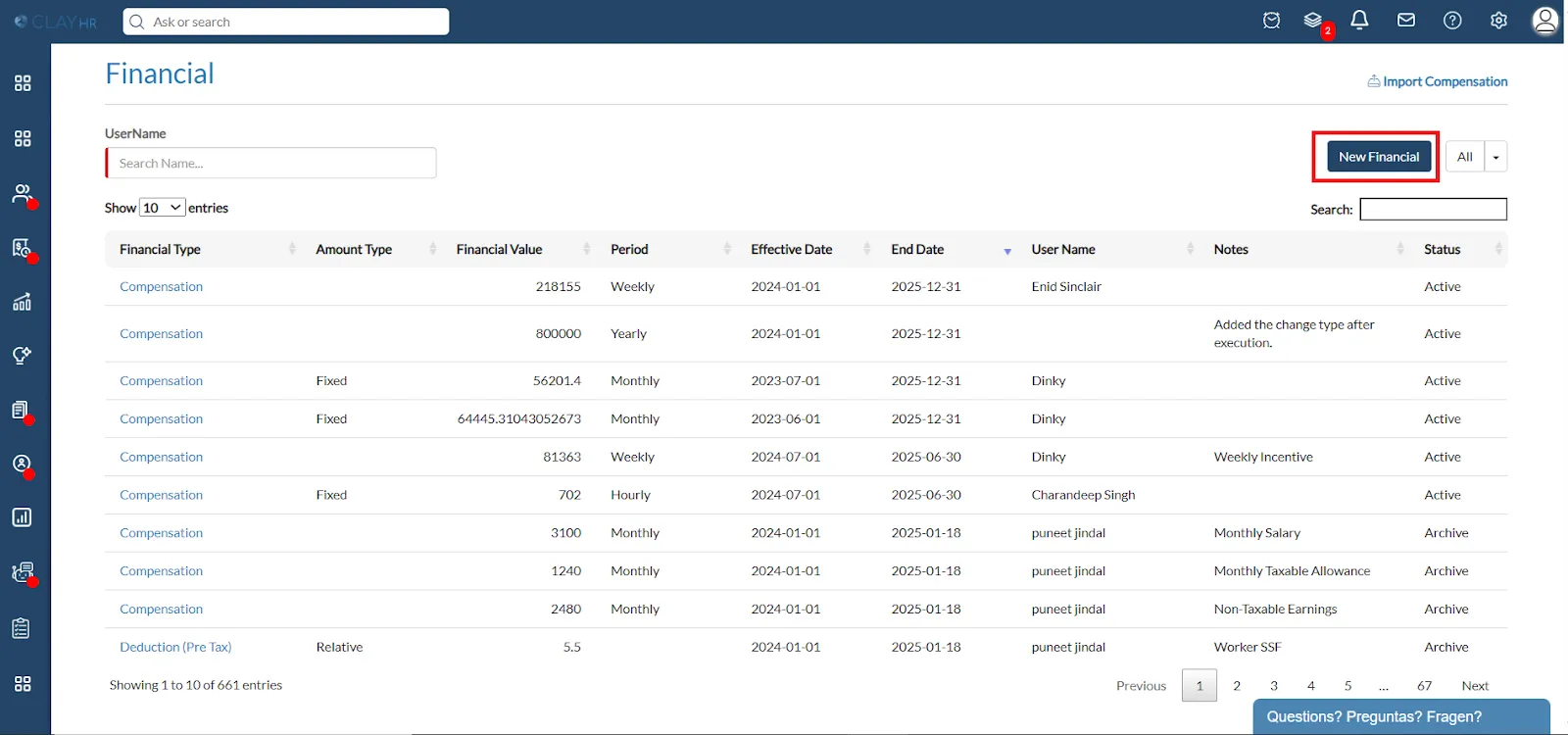
Task: Click Previous pagination button
Action: tap(1142, 686)
